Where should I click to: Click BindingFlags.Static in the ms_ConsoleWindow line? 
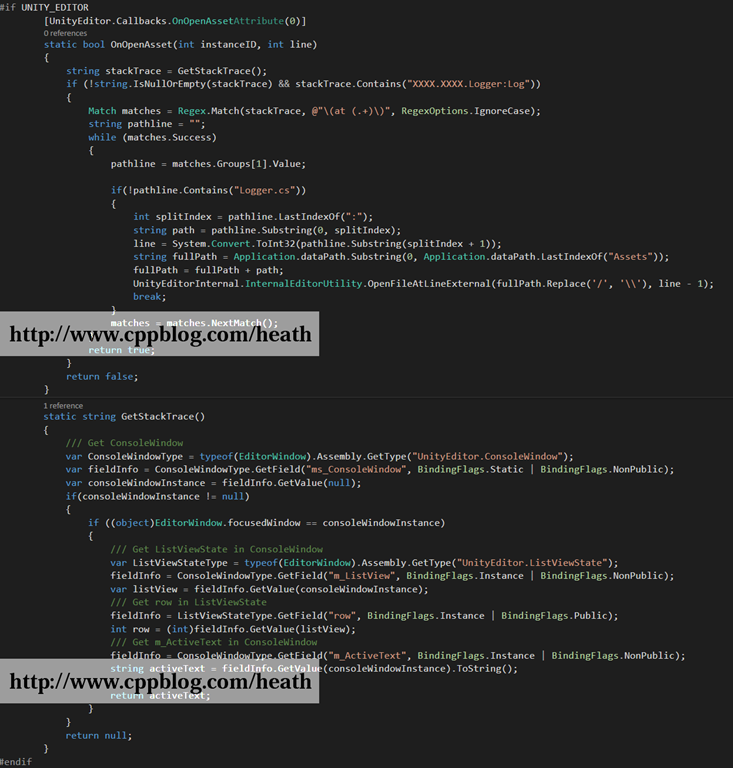tap(471, 469)
